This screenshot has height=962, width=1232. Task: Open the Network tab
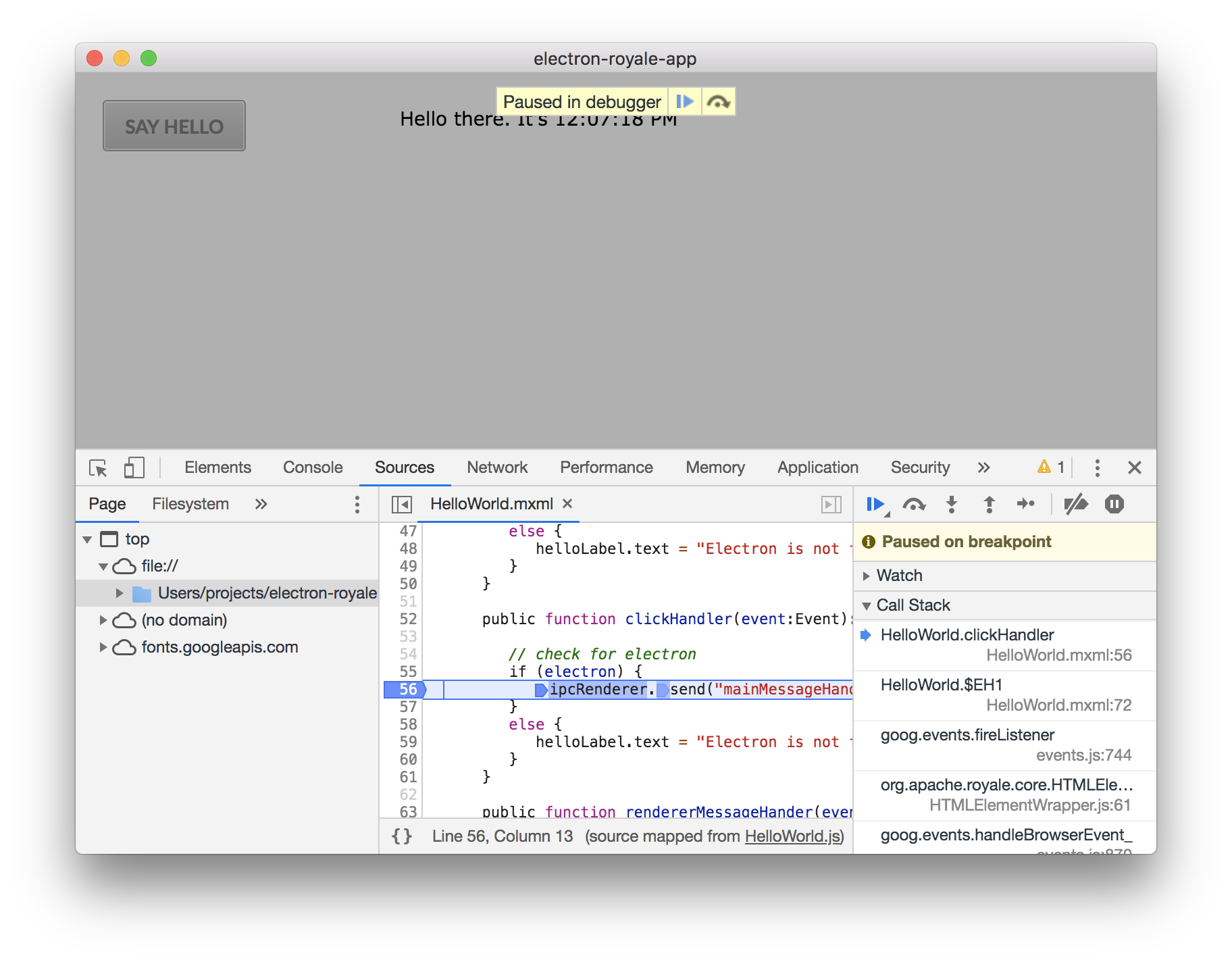[497, 467]
